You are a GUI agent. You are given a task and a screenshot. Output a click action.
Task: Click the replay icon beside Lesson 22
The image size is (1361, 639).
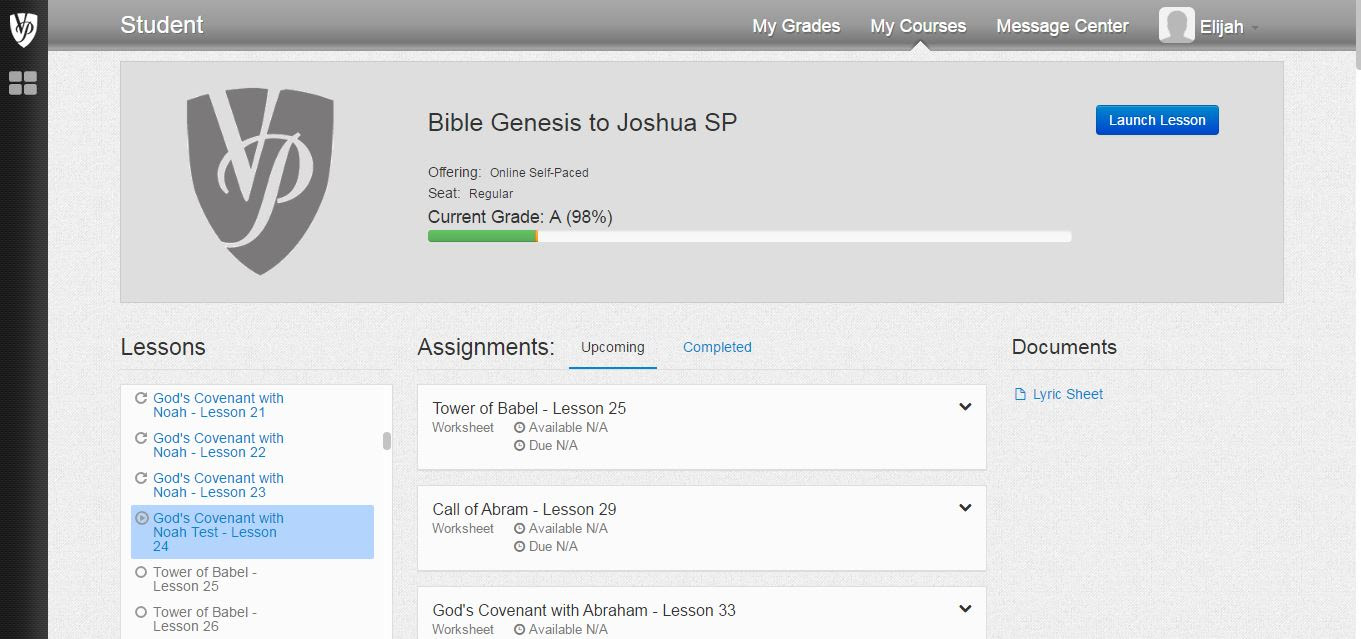141,438
